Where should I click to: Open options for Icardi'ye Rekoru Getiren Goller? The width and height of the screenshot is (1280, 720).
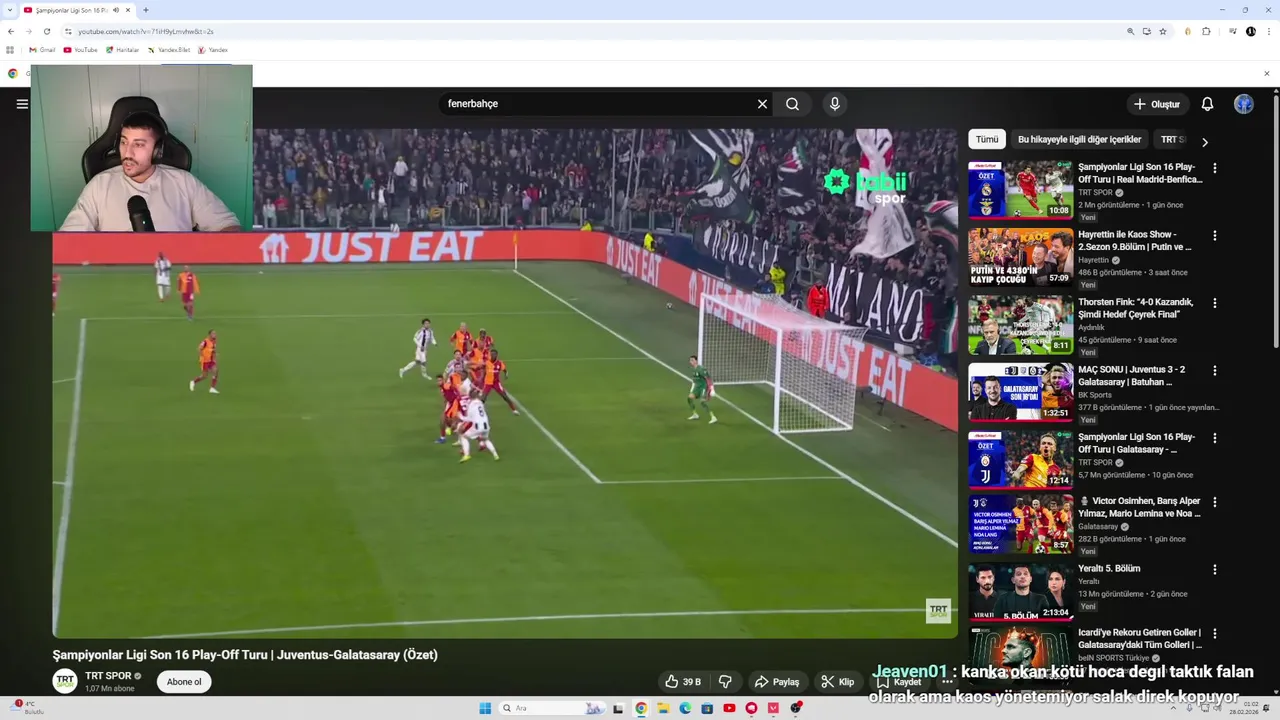coord(1215,634)
